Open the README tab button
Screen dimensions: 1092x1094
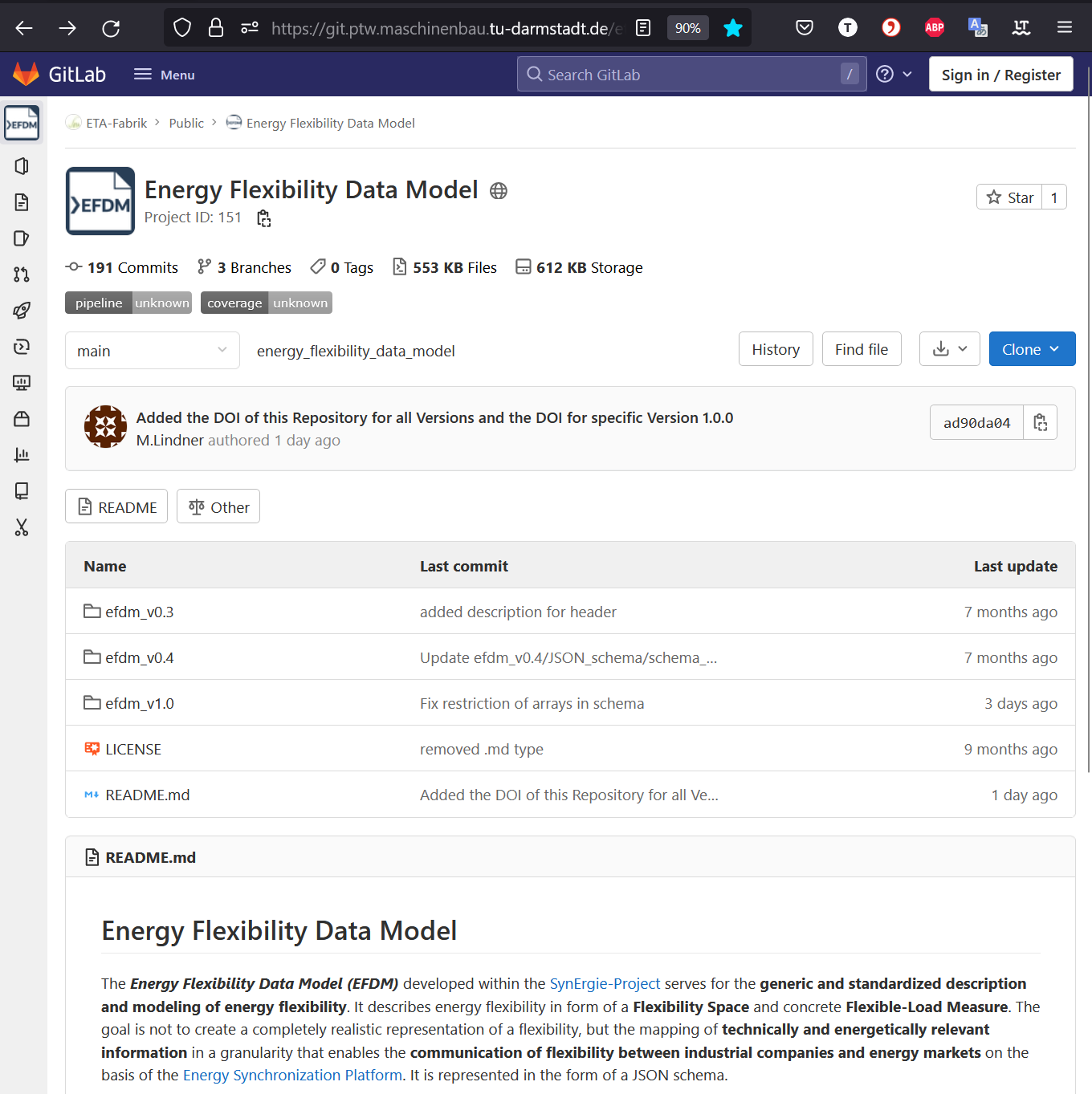coord(116,507)
